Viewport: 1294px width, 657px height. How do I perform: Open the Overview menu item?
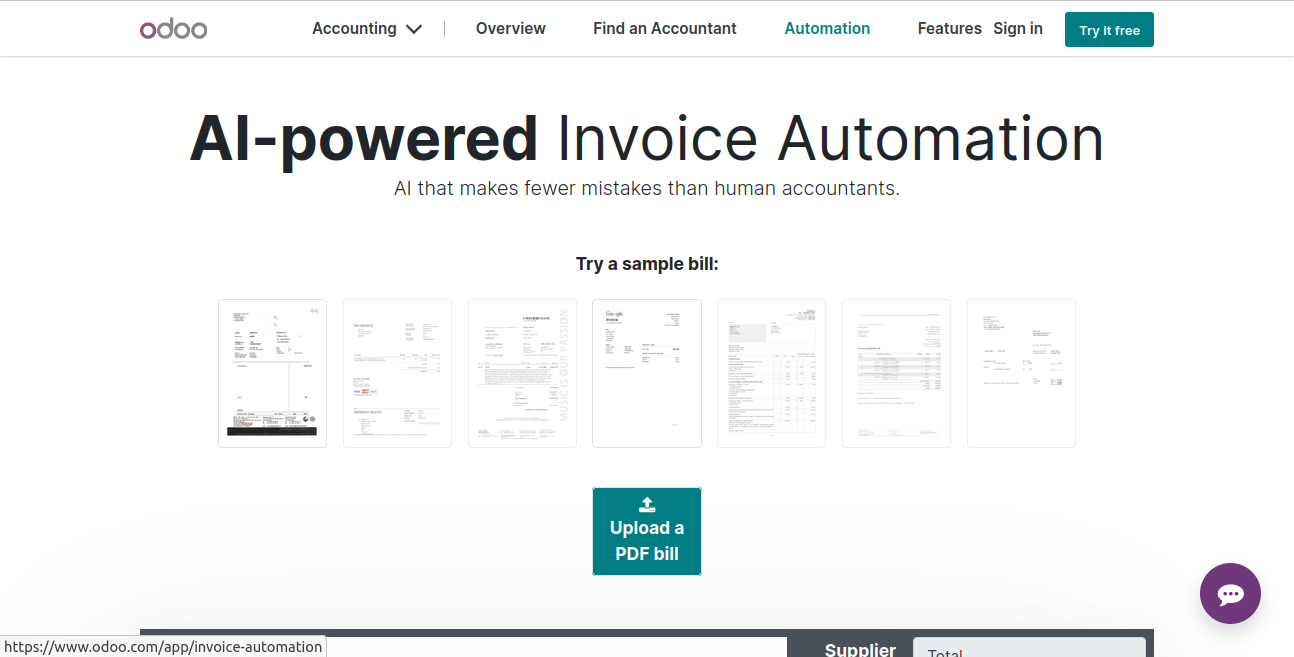click(x=510, y=29)
